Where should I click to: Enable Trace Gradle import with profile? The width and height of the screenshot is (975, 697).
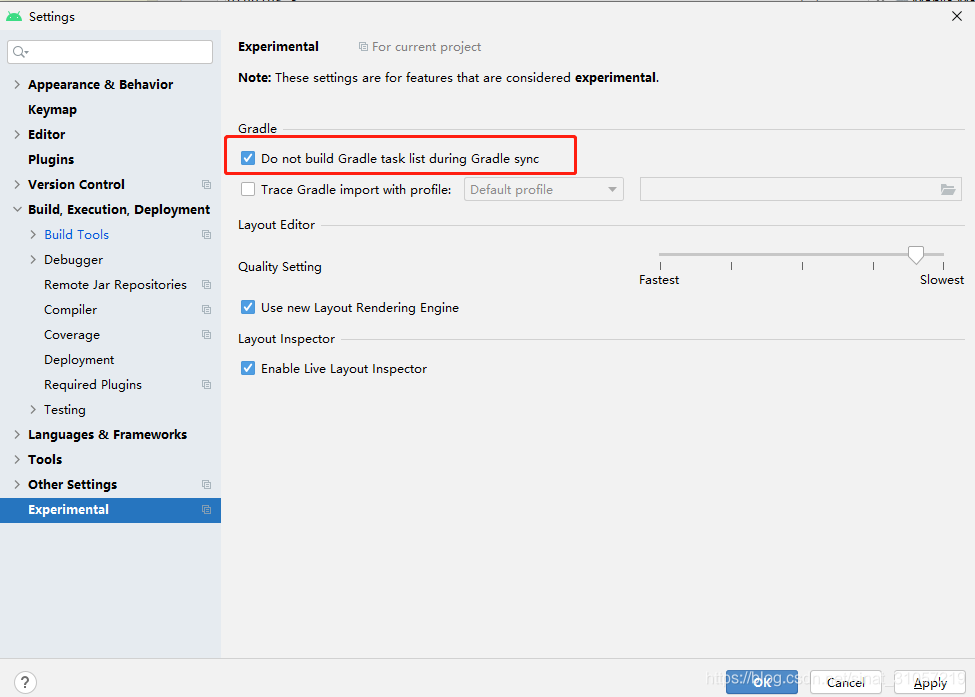coord(247,189)
